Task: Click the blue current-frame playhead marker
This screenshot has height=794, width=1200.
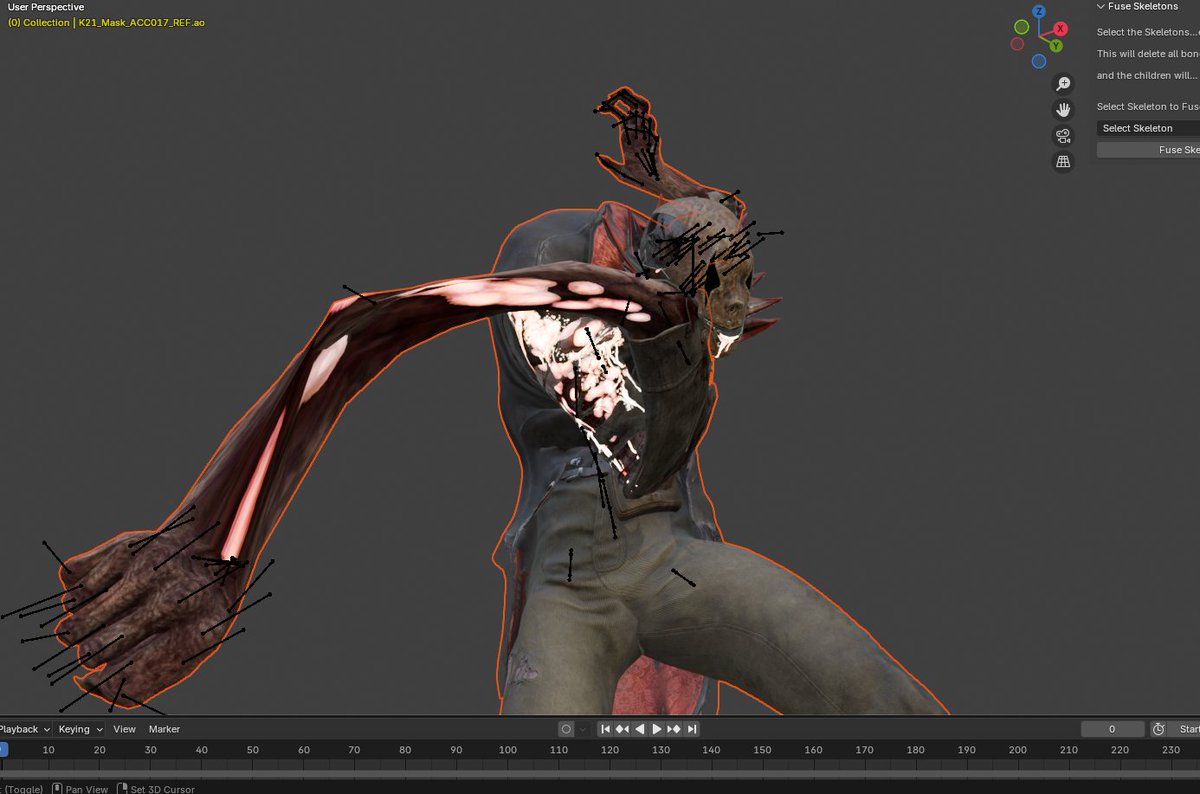Action: 3,749
